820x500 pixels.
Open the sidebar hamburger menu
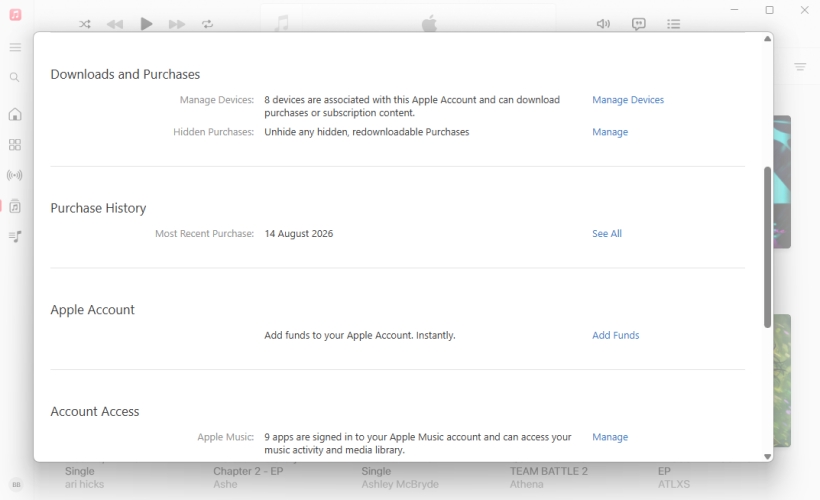click(15, 48)
